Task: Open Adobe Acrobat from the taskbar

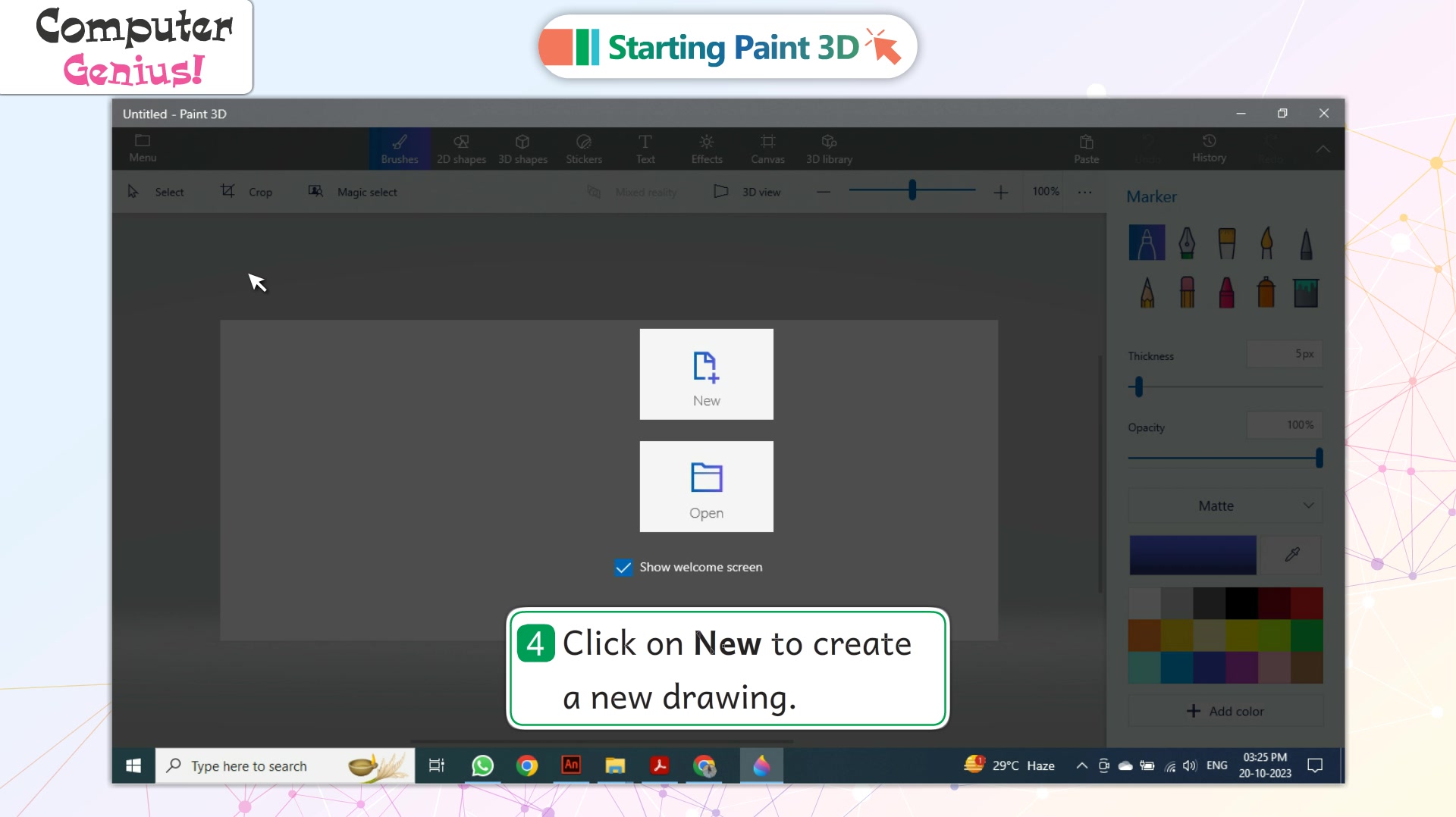Action: point(660,765)
